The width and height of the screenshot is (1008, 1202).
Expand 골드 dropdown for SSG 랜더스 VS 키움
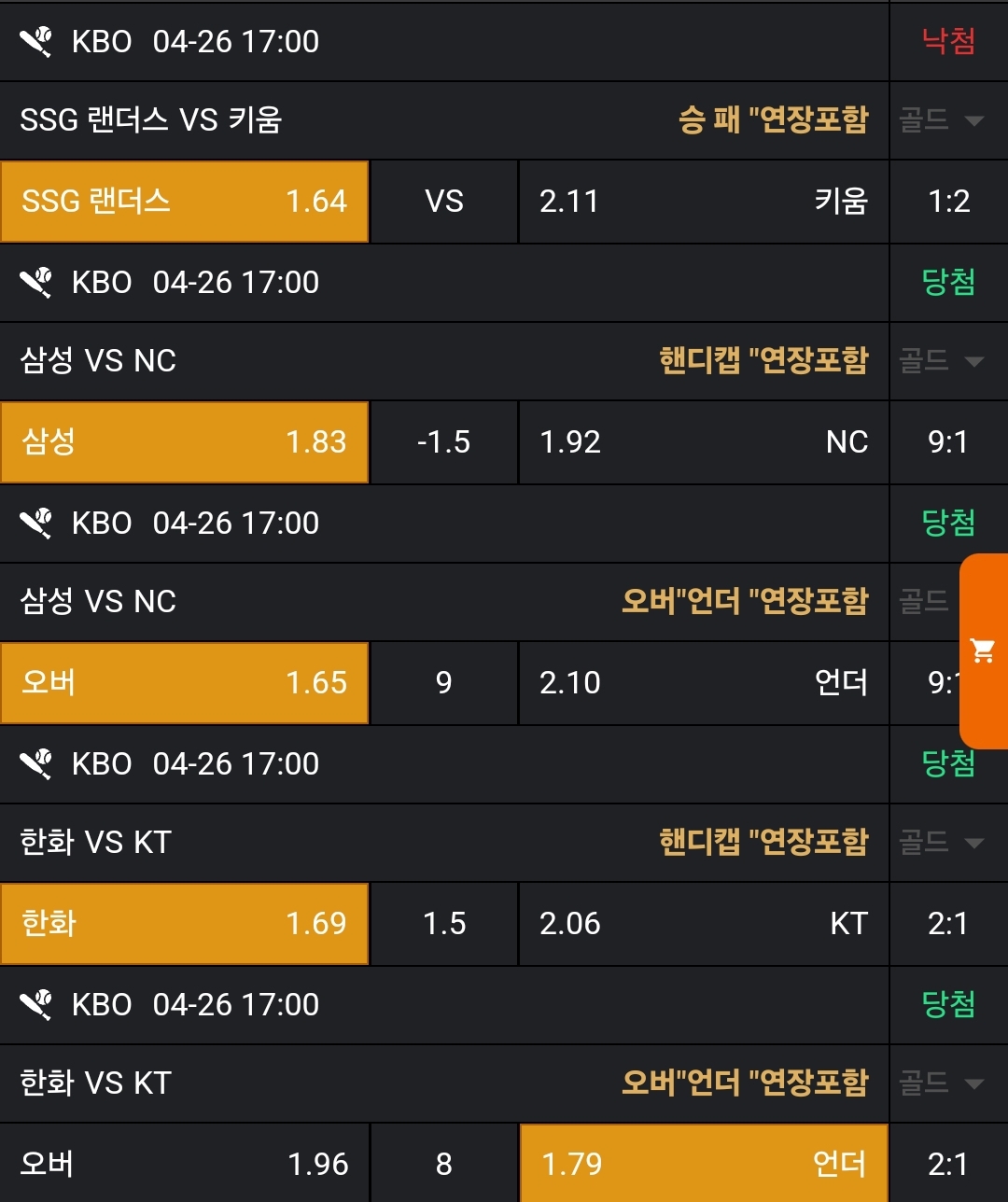pyautogui.click(x=943, y=120)
